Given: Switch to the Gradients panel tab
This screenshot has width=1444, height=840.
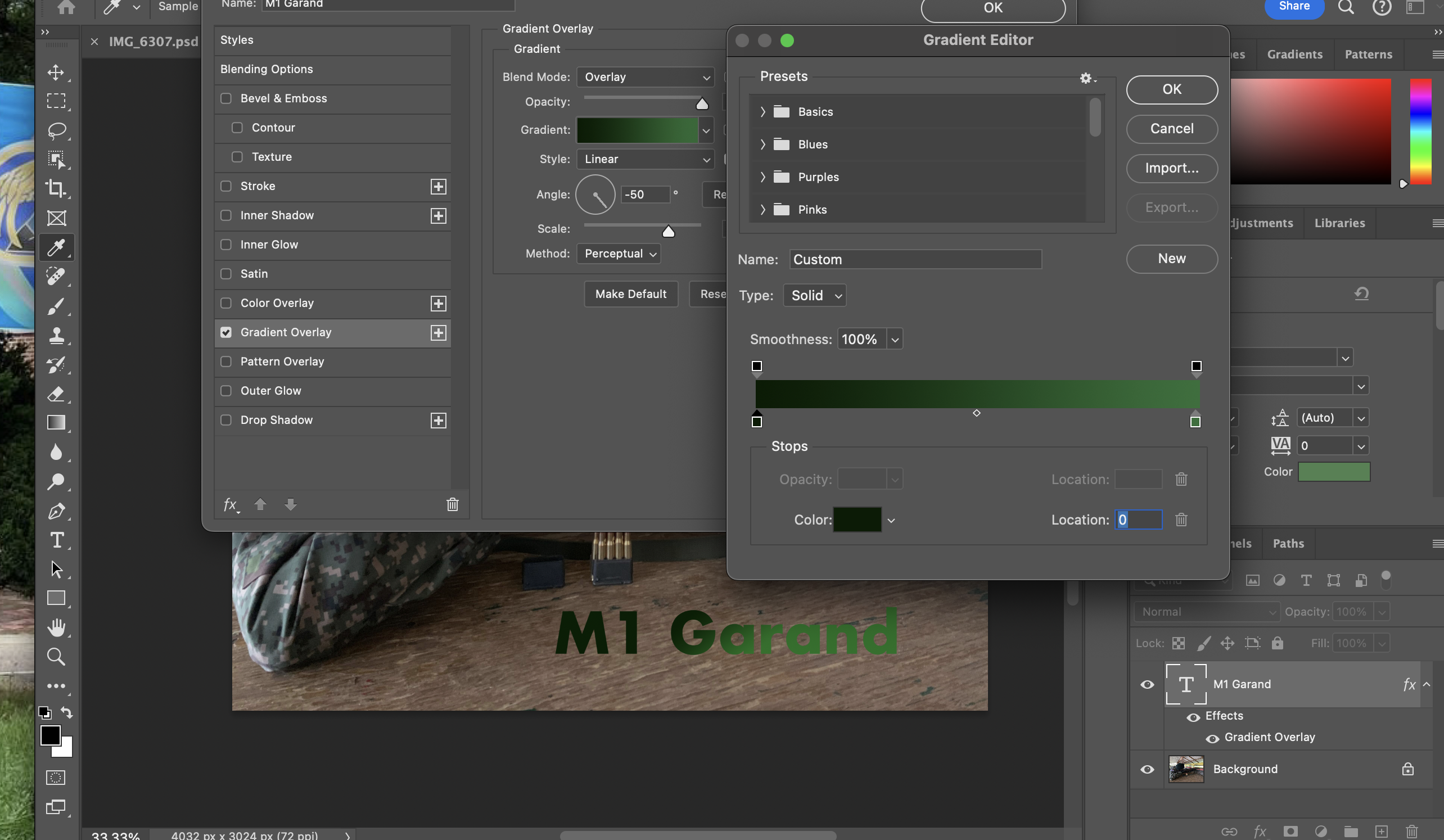Looking at the screenshot, I should coord(1294,55).
